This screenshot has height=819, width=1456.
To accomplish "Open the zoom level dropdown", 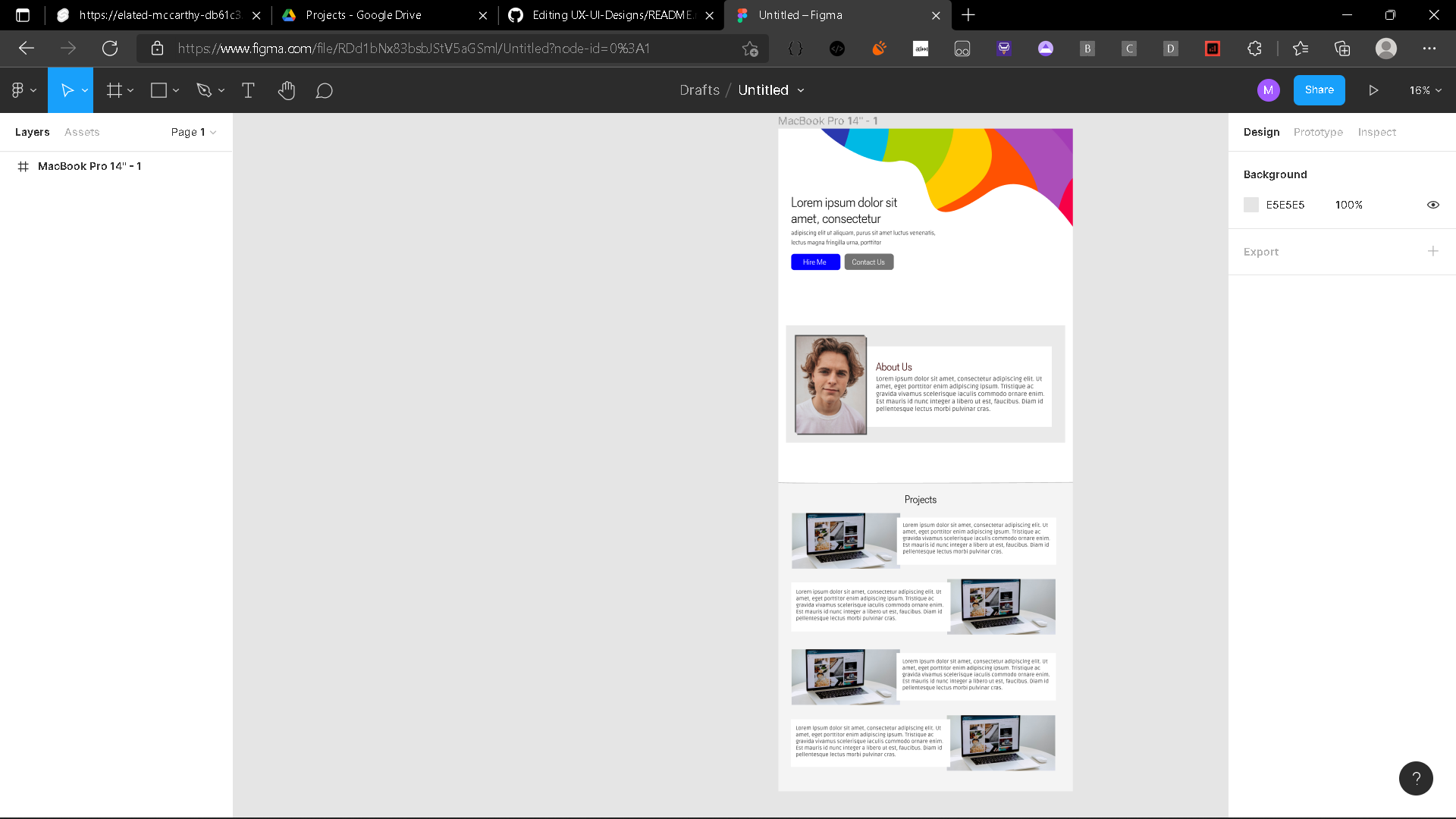I will [x=1423, y=90].
